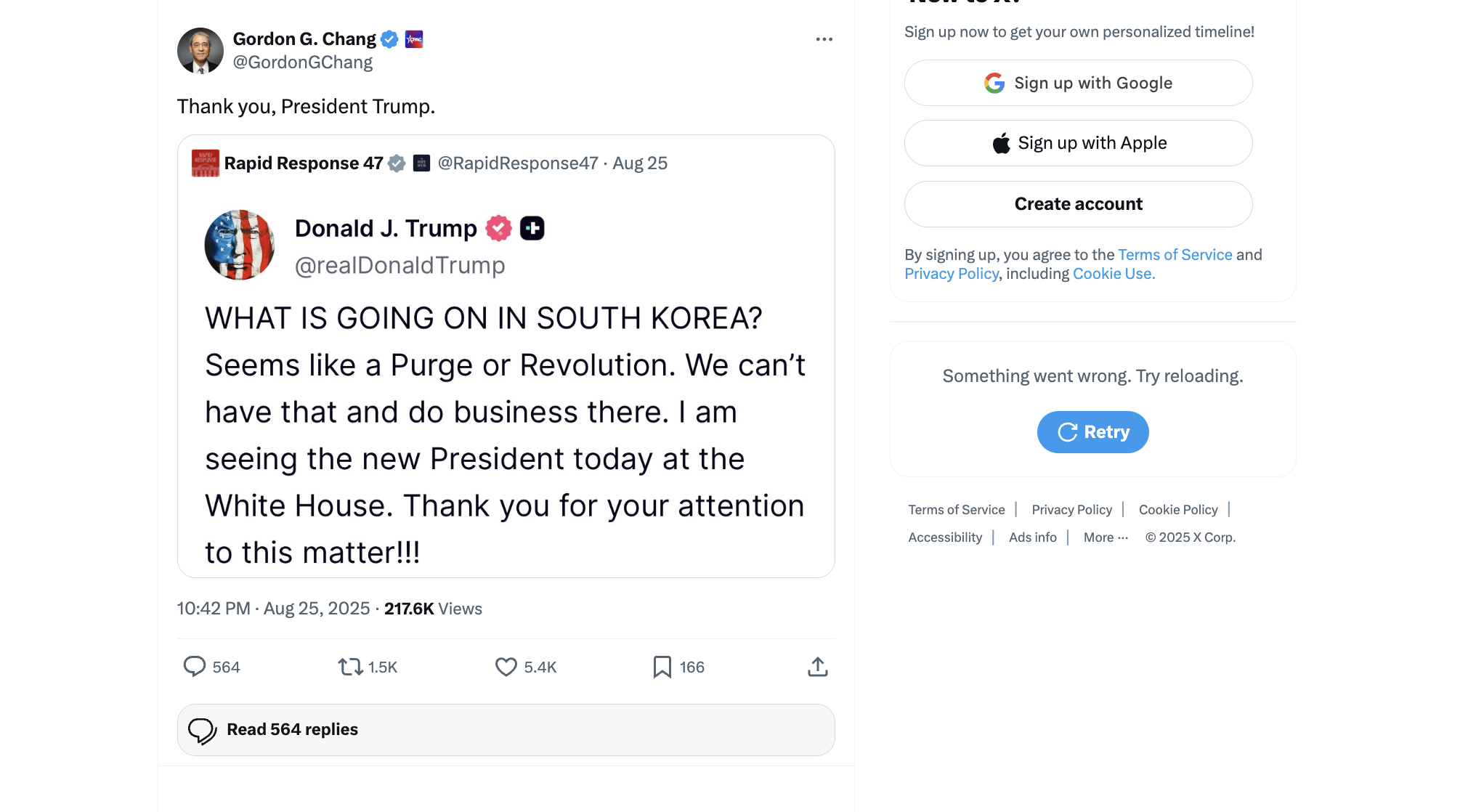Click the affiliation badge beside Gordon Chang
This screenshot has height=812, width=1460.
coord(414,39)
